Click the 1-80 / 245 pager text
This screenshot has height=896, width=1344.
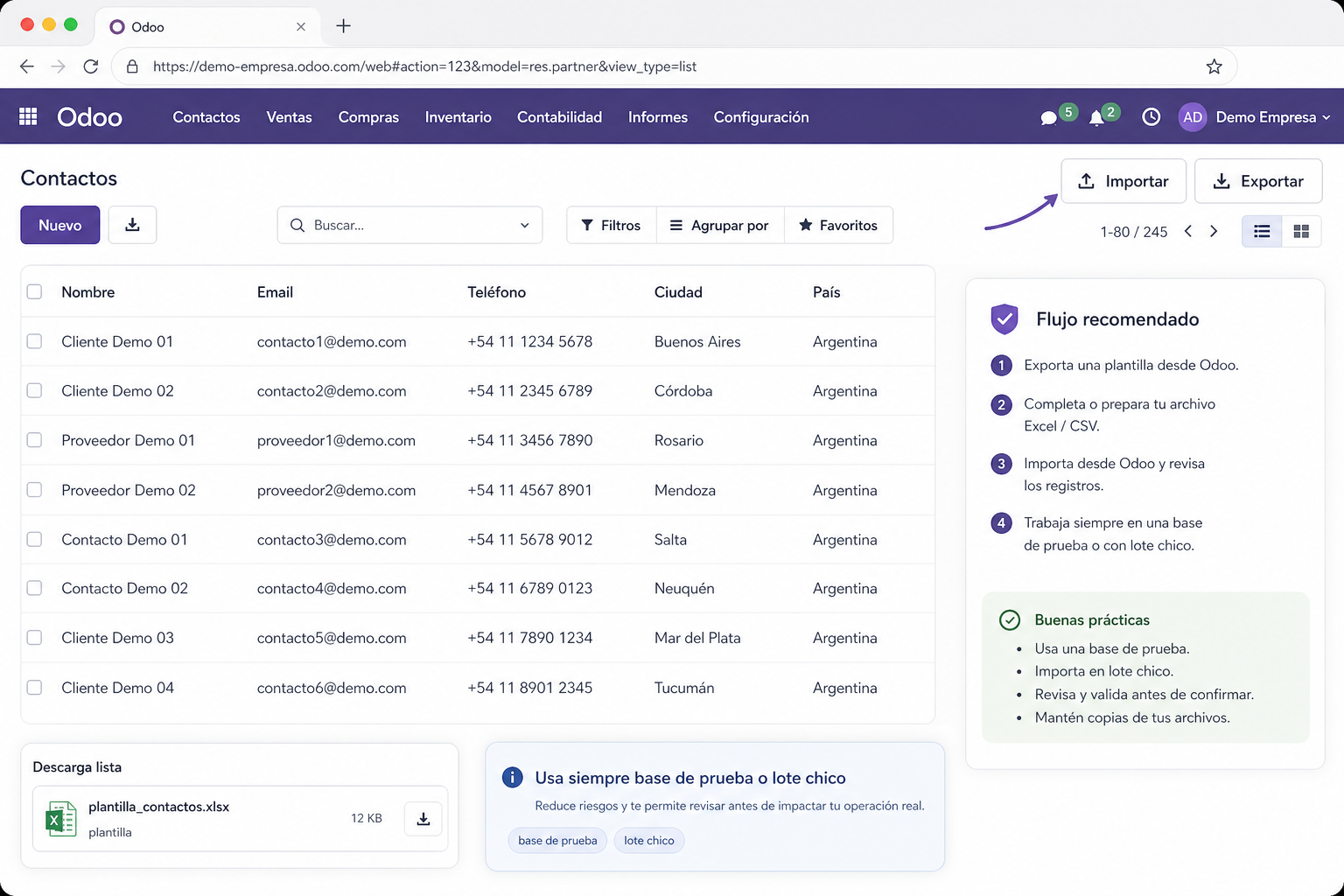coord(1134,232)
